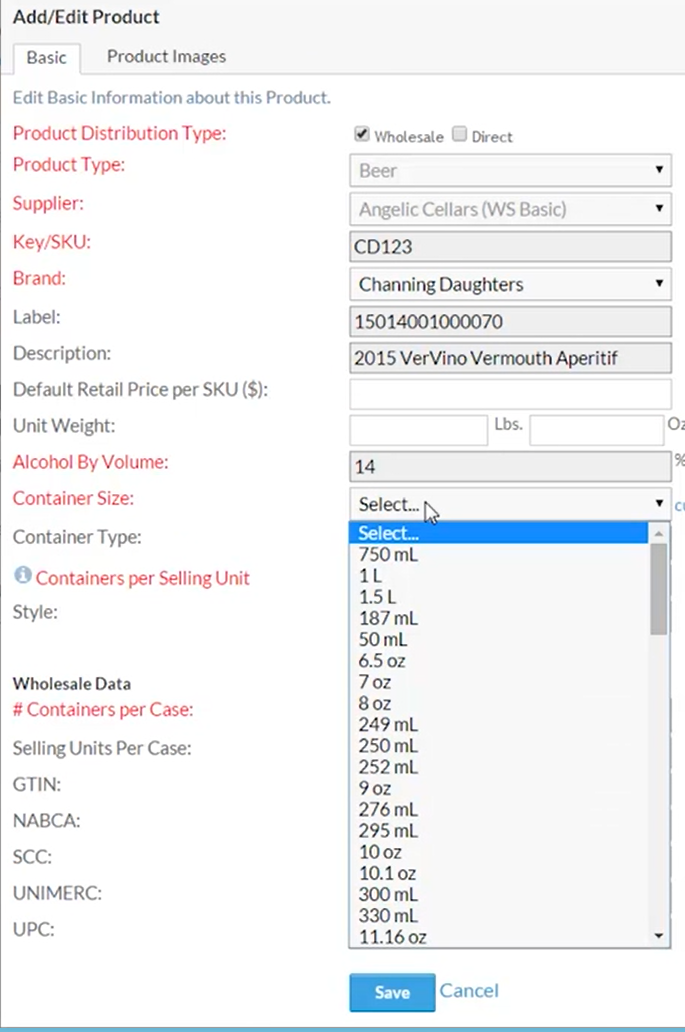Click the Unit Weight Lbs. input box
Viewport: 685px width, 1032px height.
(x=418, y=430)
